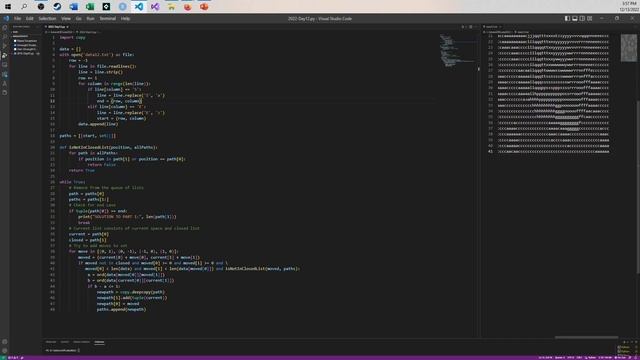
Task: Select the active Run and Debug icon
Action: click(x=5, y=56)
